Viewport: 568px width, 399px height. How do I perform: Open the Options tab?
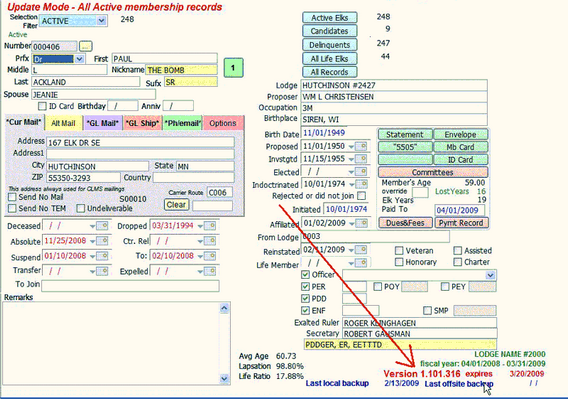click(223, 123)
